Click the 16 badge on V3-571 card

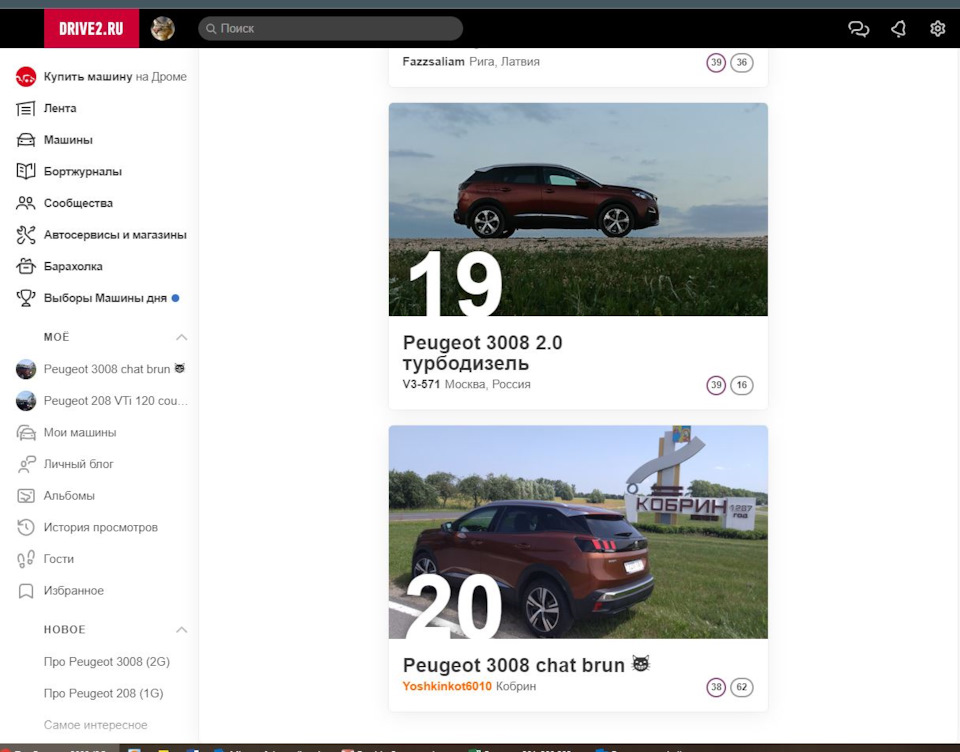coord(741,385)
